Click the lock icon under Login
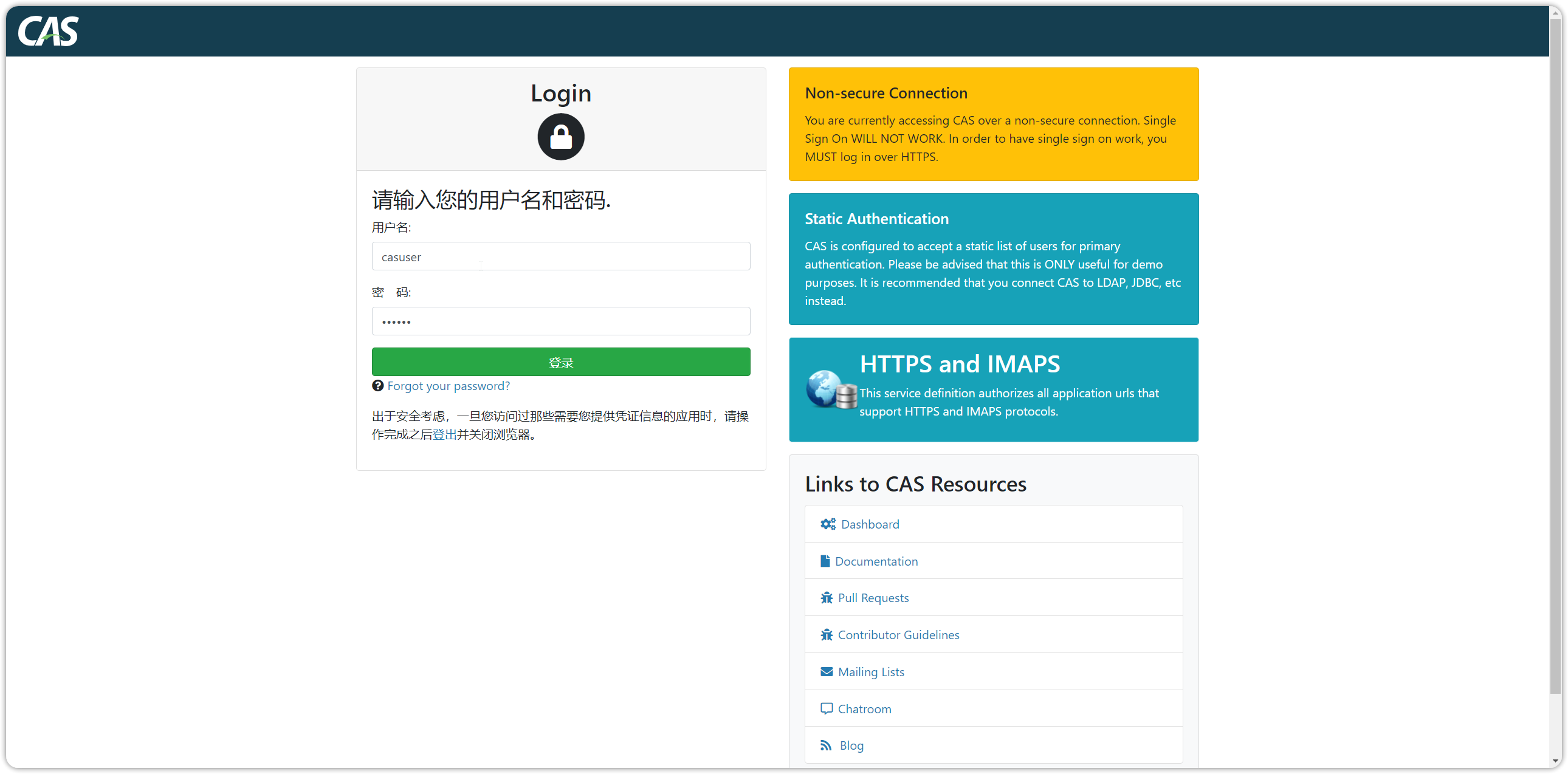The image size is (1568, 774). click(x=560, y=137)
